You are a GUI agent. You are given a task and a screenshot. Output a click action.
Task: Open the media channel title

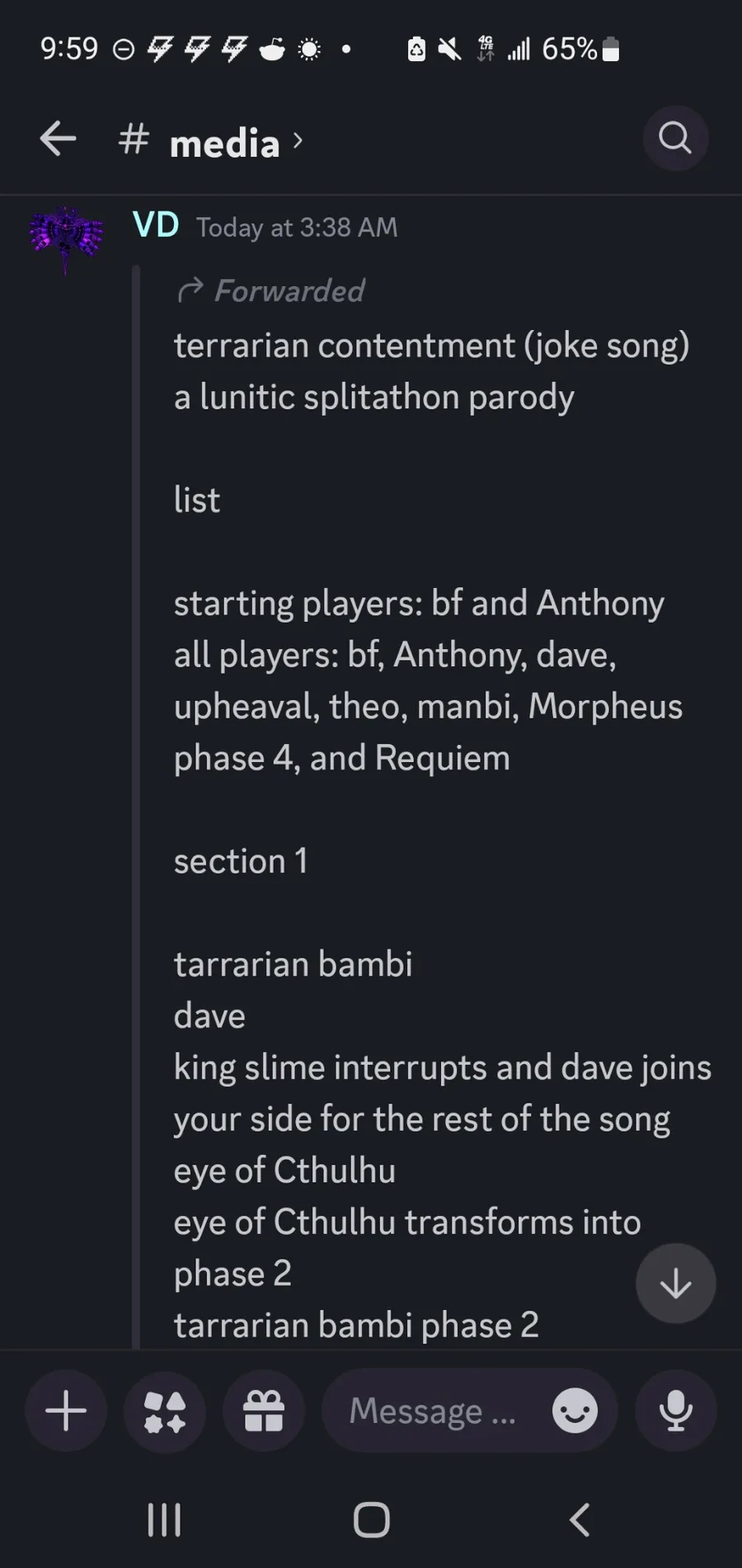[x=224, y=144]
